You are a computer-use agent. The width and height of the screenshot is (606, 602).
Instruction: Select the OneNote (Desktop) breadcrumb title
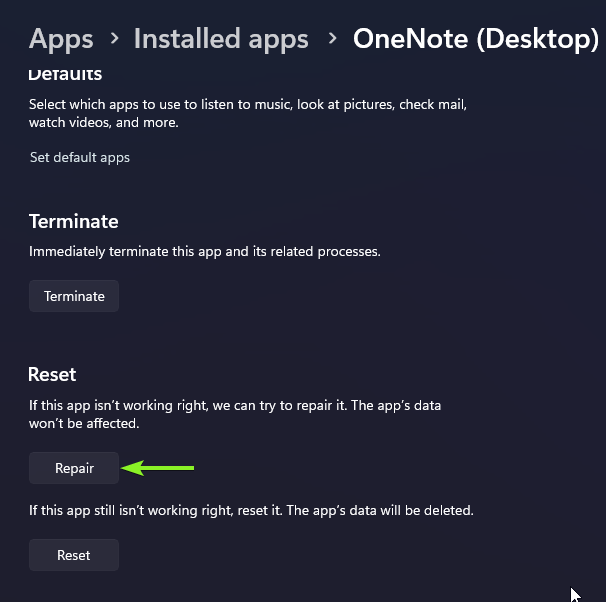click(x=475, y=39)
